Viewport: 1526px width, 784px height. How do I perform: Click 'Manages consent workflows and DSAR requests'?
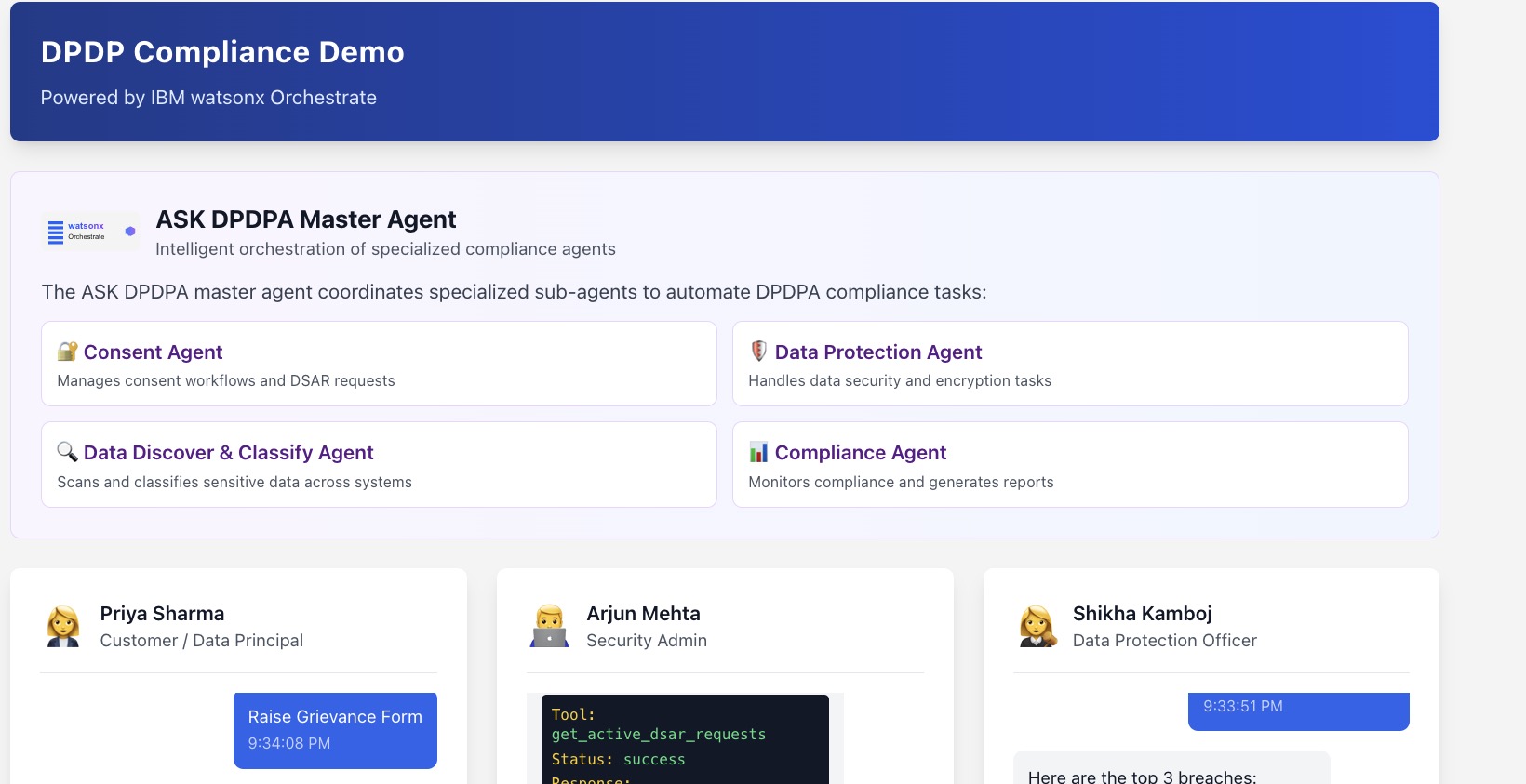point(226,381)
